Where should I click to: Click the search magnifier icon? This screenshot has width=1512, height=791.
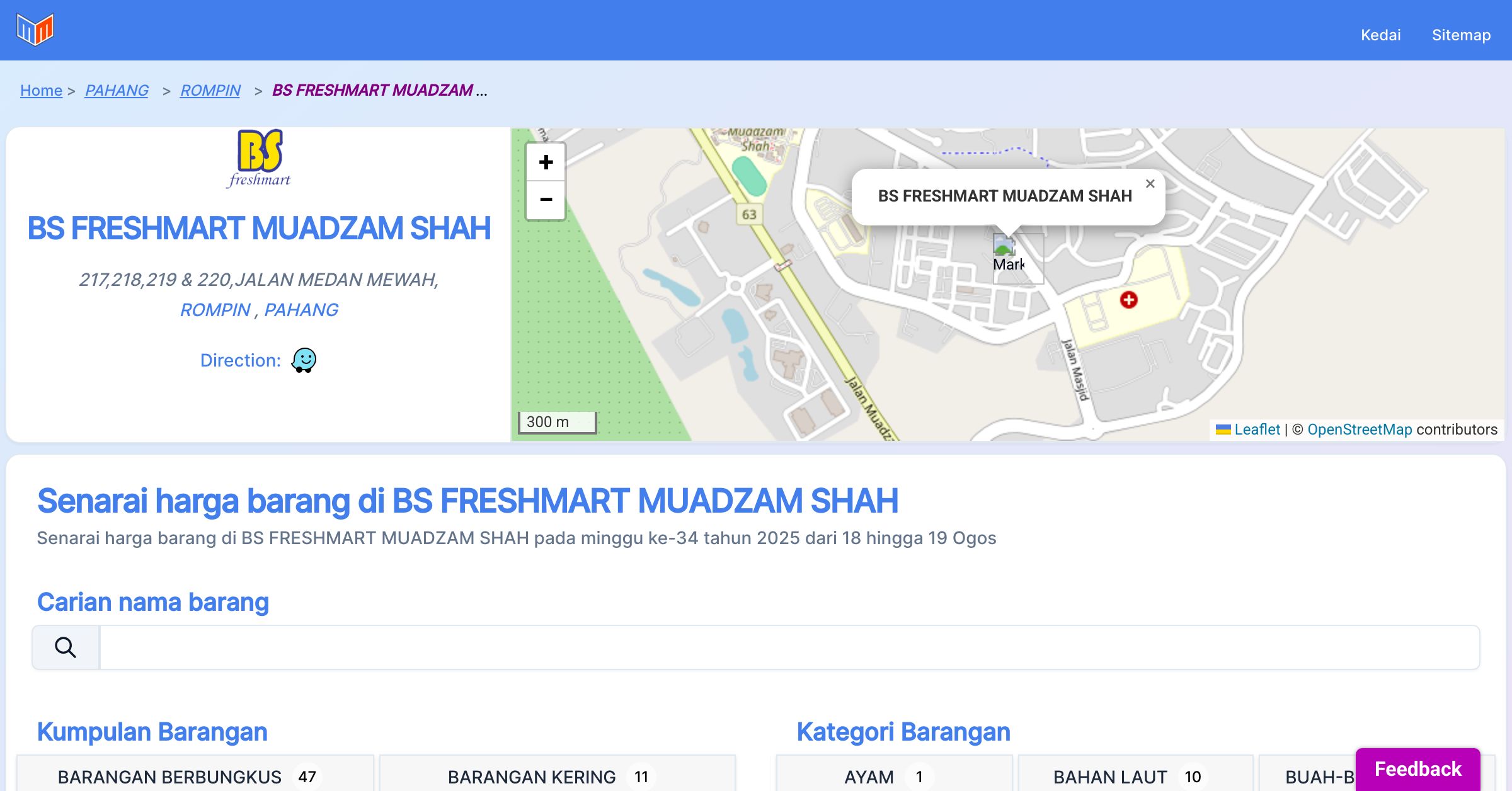(66, 647)
